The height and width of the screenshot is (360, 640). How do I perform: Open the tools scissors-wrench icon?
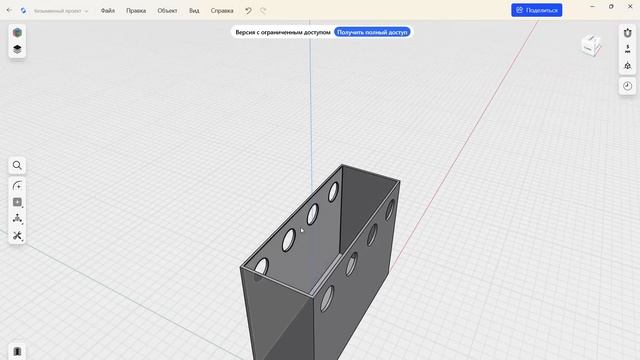click(17, 236)
